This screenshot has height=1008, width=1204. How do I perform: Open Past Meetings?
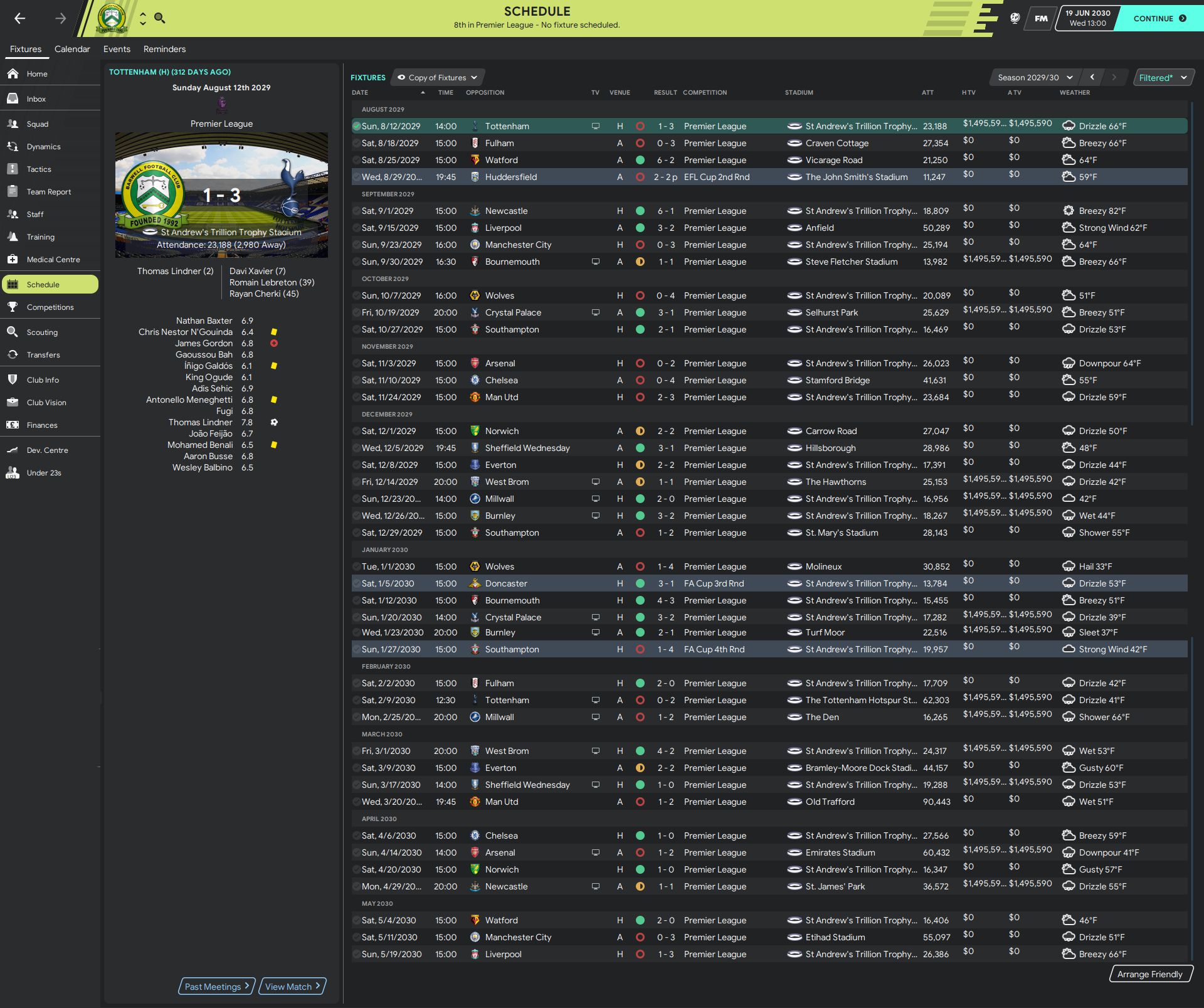pyautogui.click(x=217, y=987)
